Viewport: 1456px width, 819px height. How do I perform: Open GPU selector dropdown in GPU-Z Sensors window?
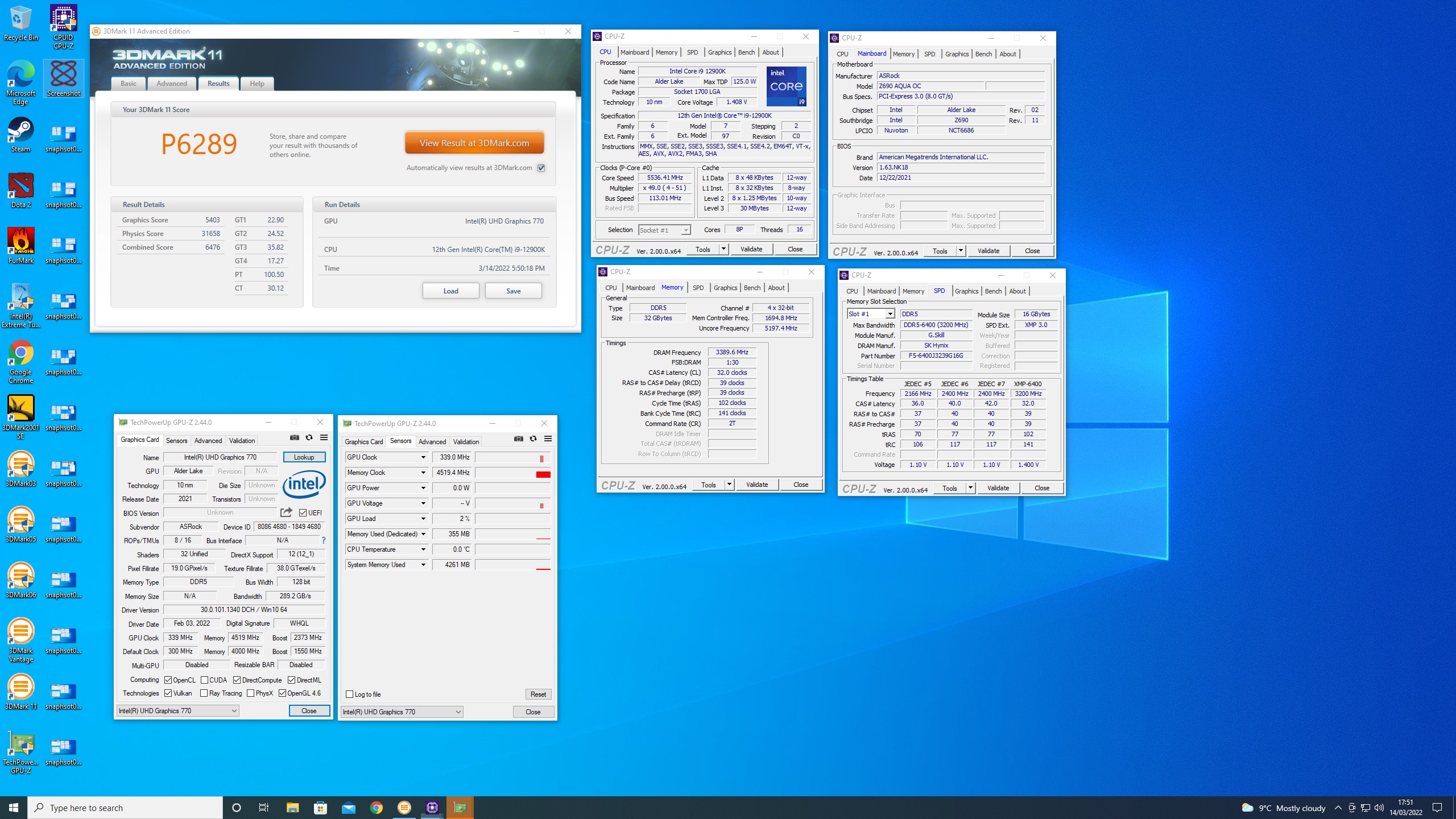(402, 712)
